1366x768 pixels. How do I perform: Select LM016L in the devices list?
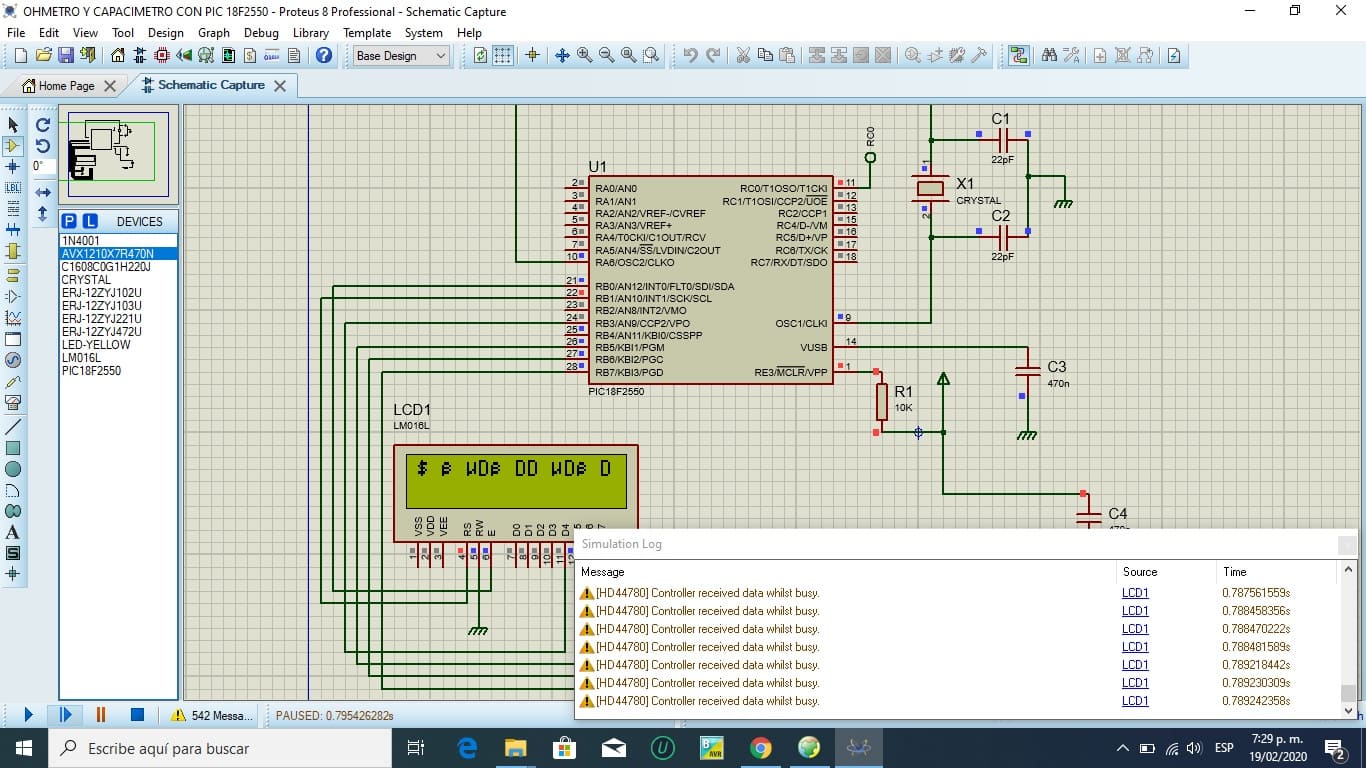pos(119,358)
